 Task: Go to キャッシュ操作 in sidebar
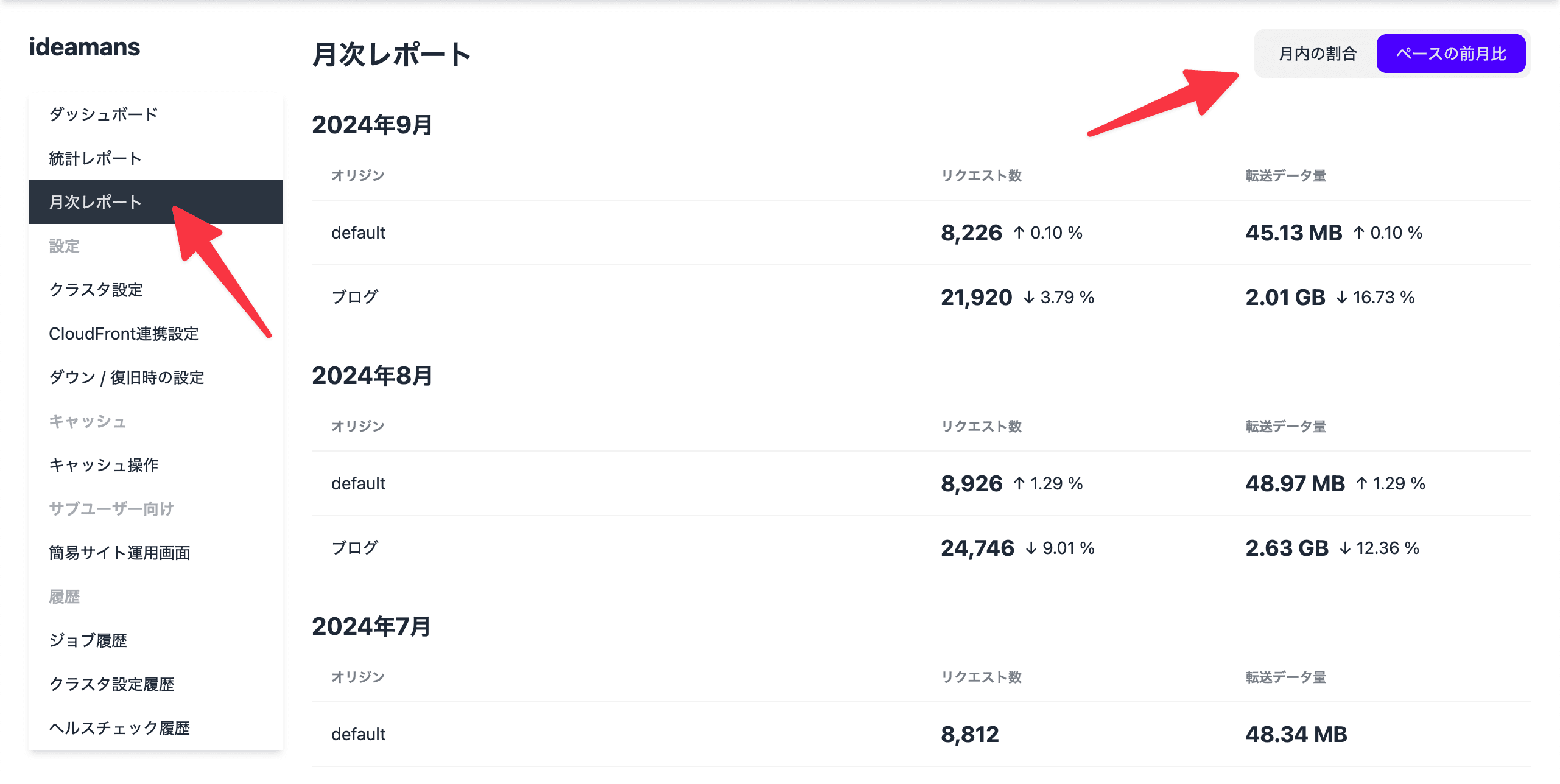(104, 465)
